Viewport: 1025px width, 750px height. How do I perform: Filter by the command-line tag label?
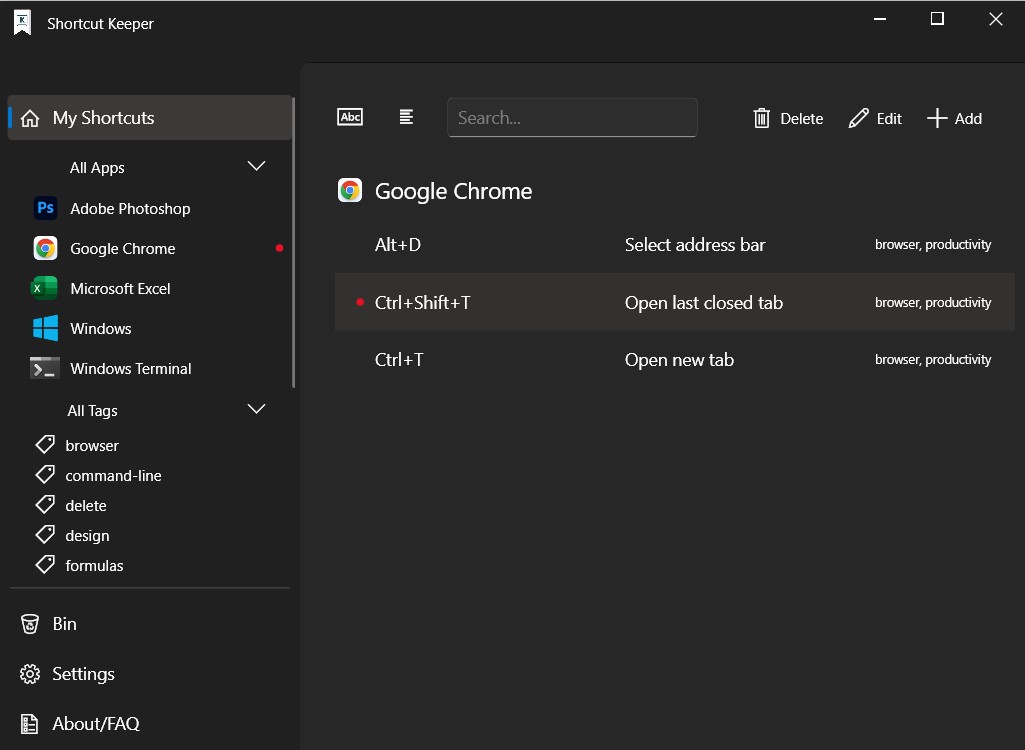[113, 475]
